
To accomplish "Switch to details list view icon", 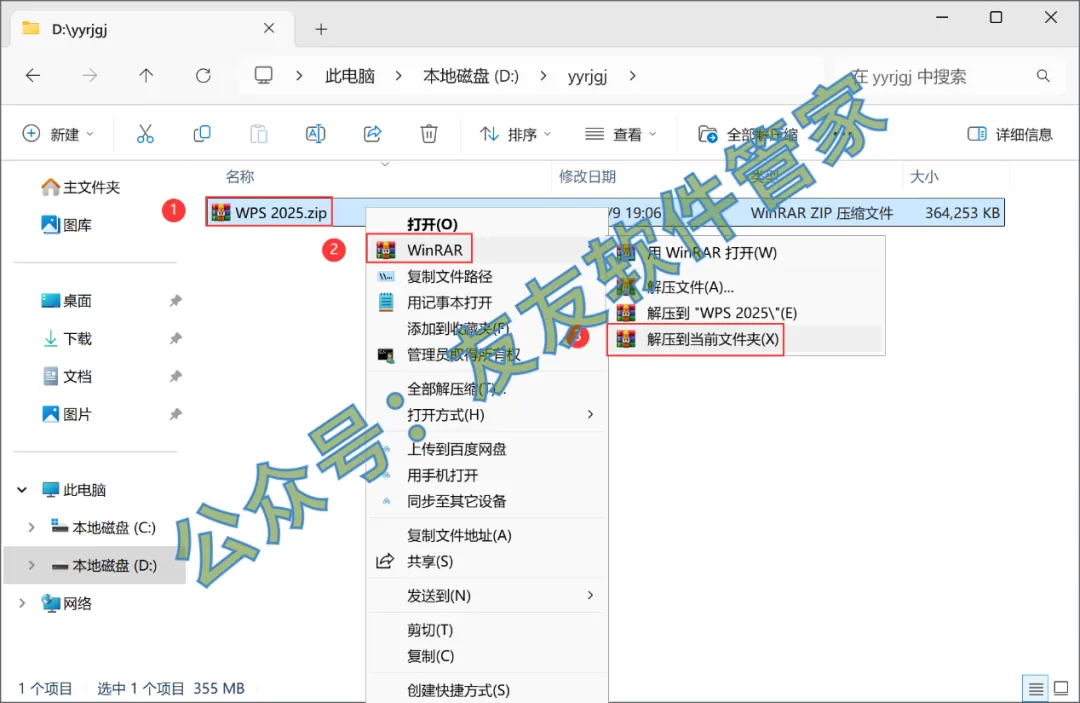I will (x=1035, y=688).
